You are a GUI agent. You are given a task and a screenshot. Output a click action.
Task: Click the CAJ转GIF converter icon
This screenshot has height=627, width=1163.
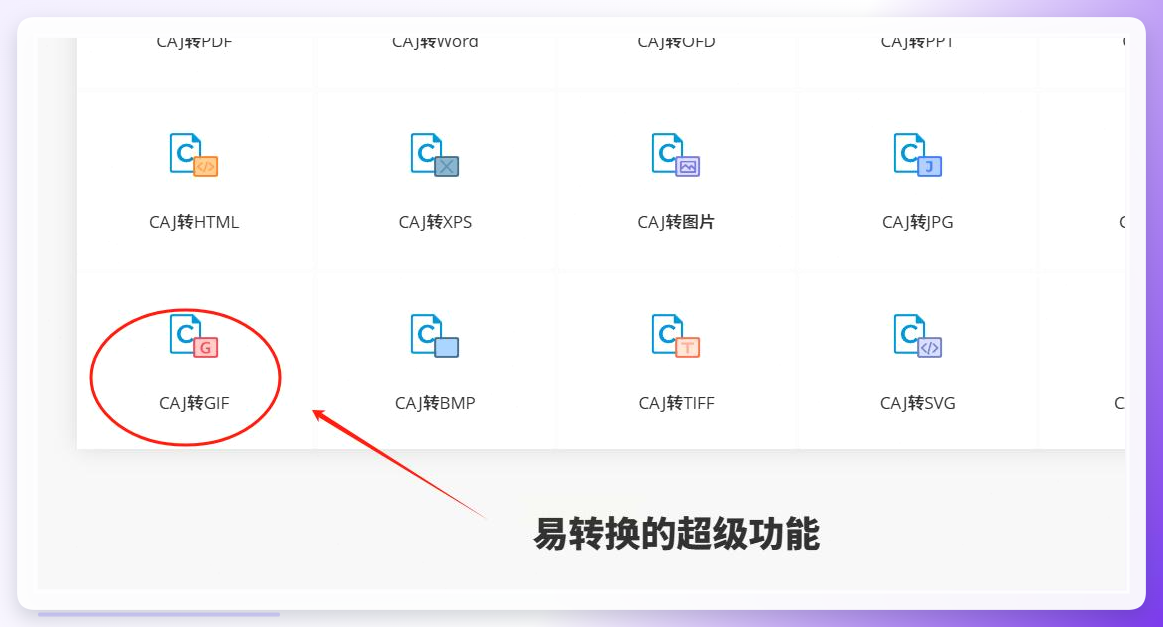(194, 336)
